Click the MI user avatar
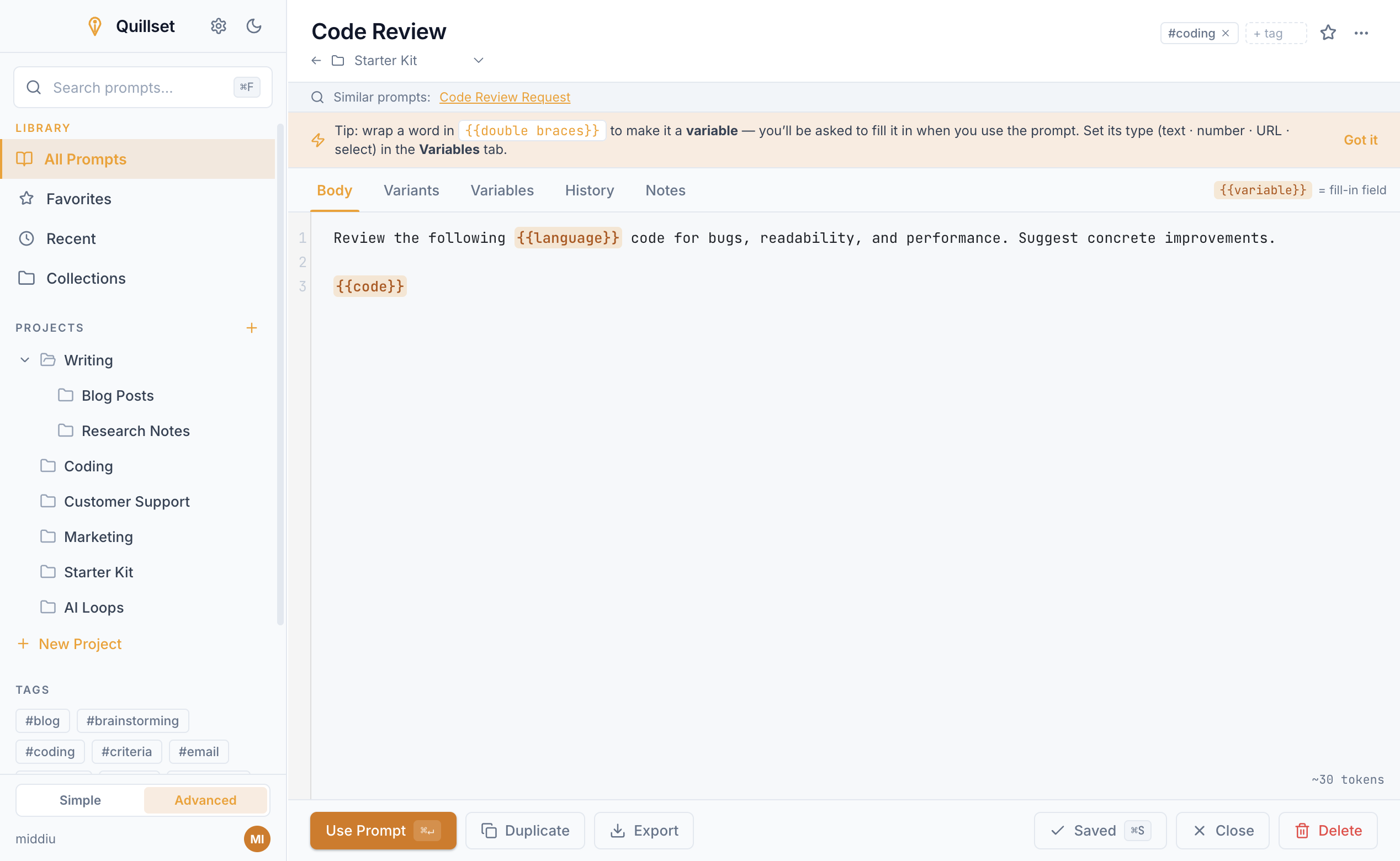Screen dimensions: 1400x861 (257, 838)
